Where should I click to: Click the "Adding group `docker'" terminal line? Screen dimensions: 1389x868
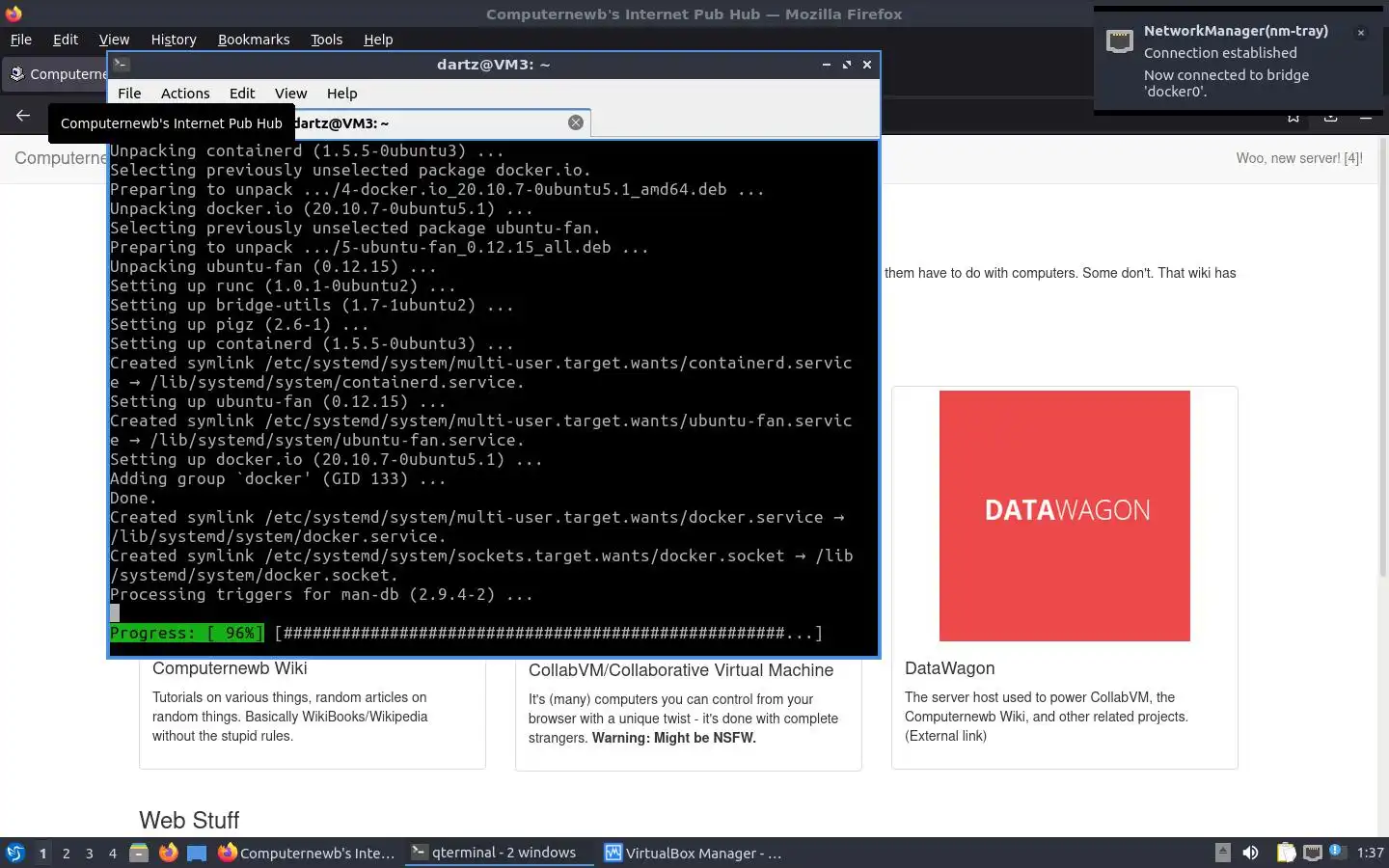tap(278, 479)
